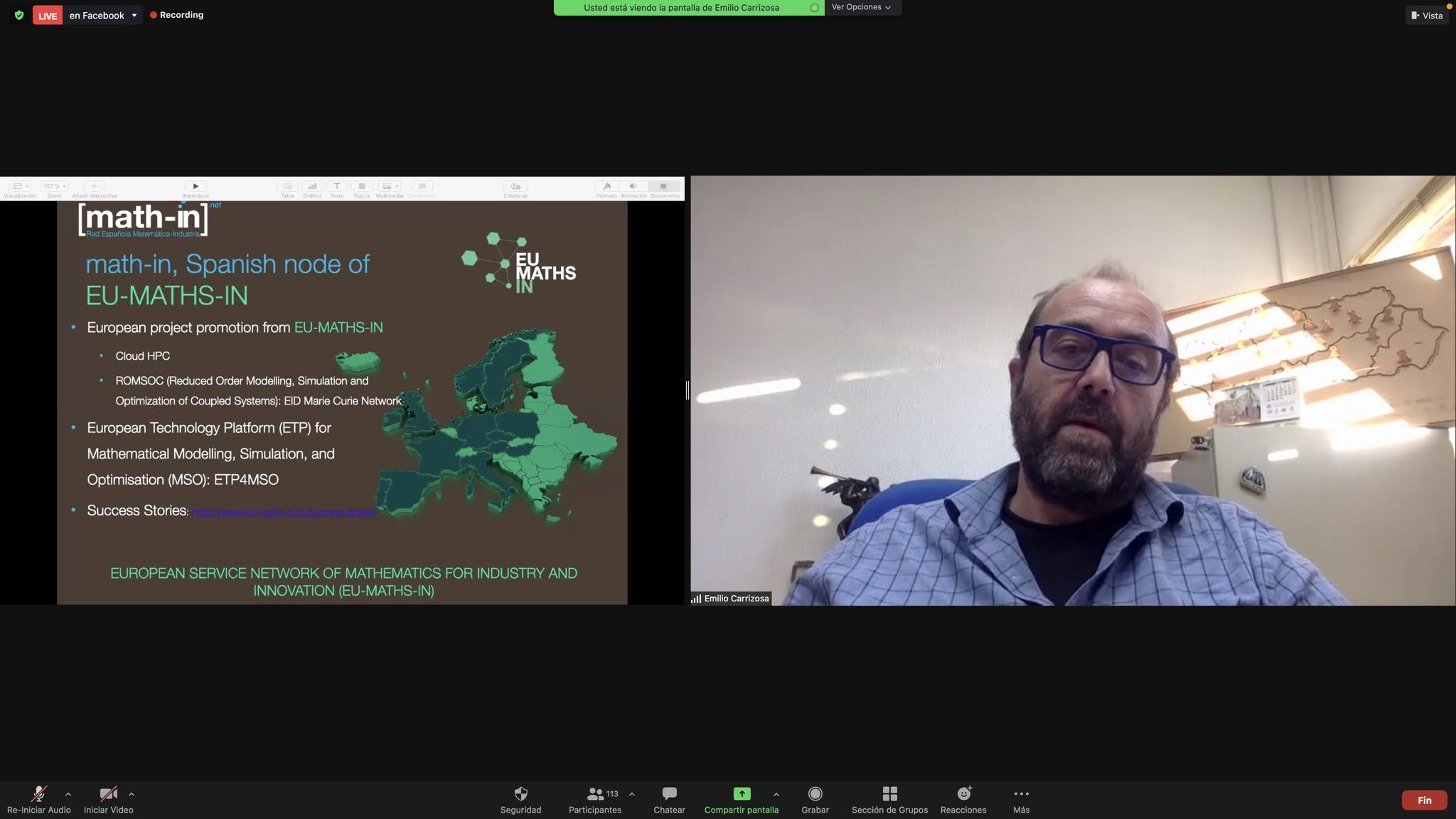Expand participants options caret
Screen dimensions: 1456x819
[632, 794]
